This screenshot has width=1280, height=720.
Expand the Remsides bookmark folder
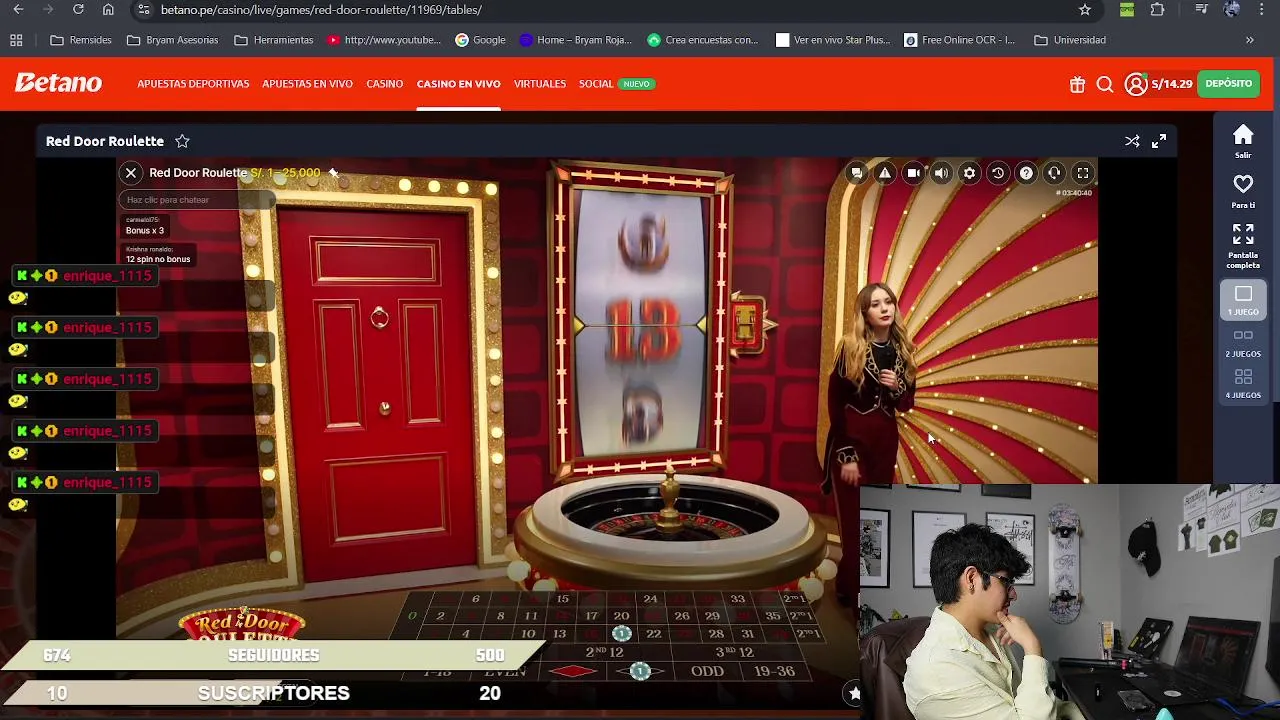[81, 40]
